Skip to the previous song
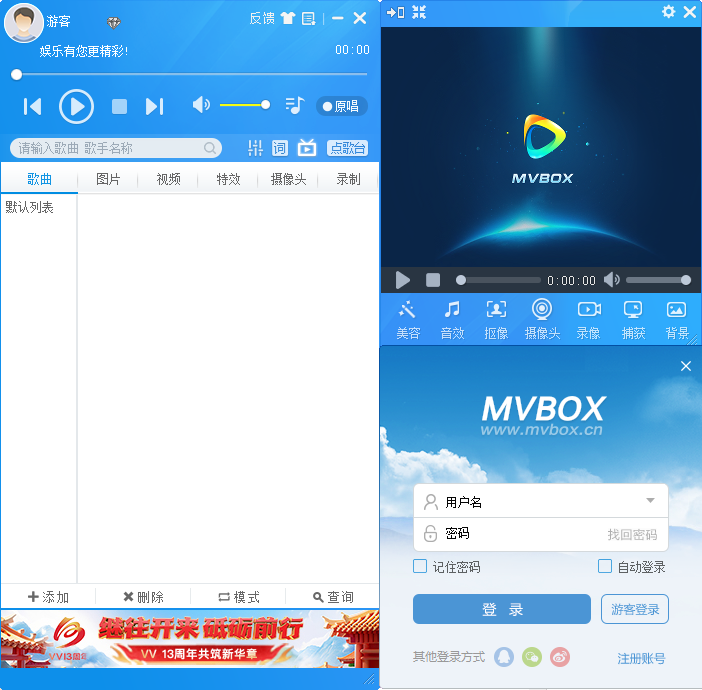Screen dimensions: 702x690 (x=32, y=107)
